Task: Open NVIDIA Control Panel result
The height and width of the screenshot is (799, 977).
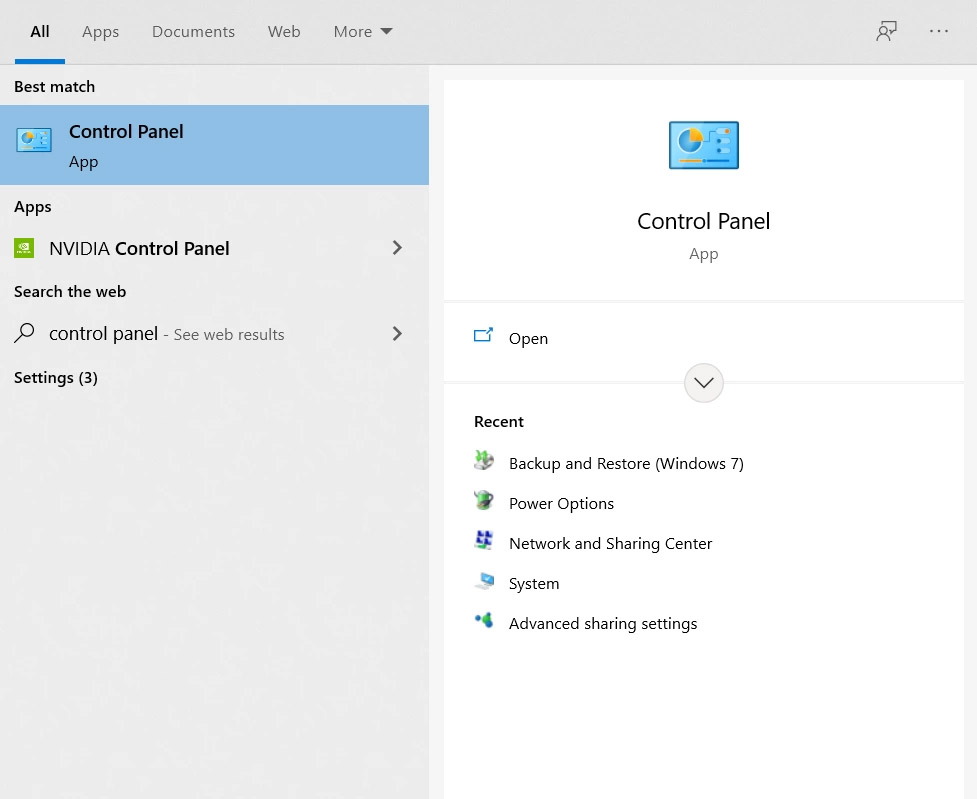Action: click(139, 249)
